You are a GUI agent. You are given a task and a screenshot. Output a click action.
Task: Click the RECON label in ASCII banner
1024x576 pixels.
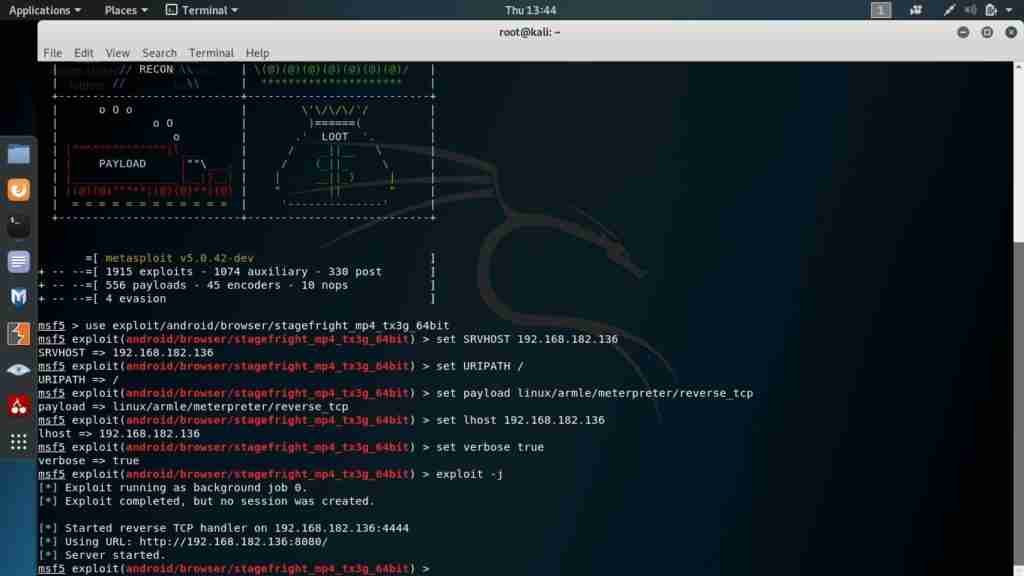coord(156,69)
